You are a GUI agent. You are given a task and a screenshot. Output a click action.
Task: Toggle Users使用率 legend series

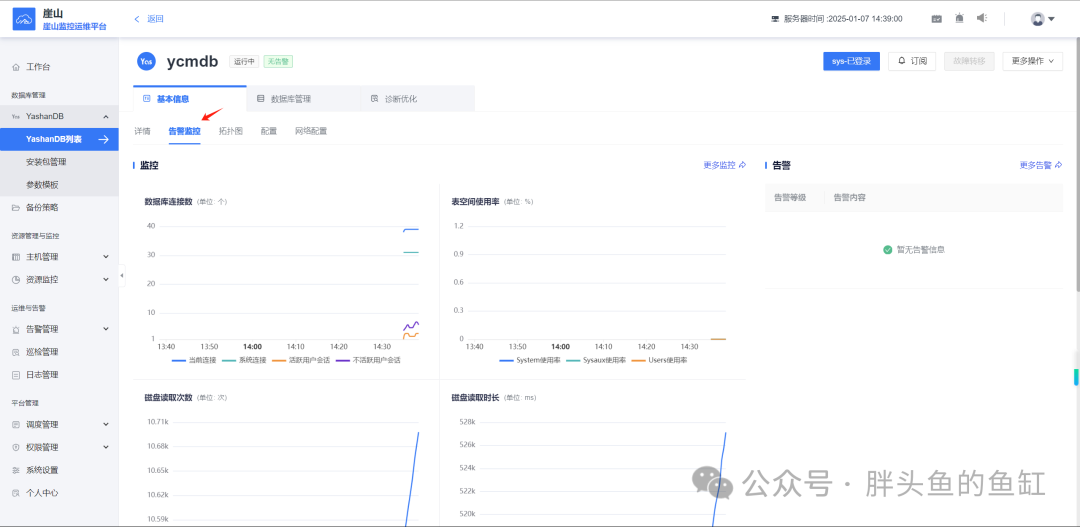click(x=658, y=360)
